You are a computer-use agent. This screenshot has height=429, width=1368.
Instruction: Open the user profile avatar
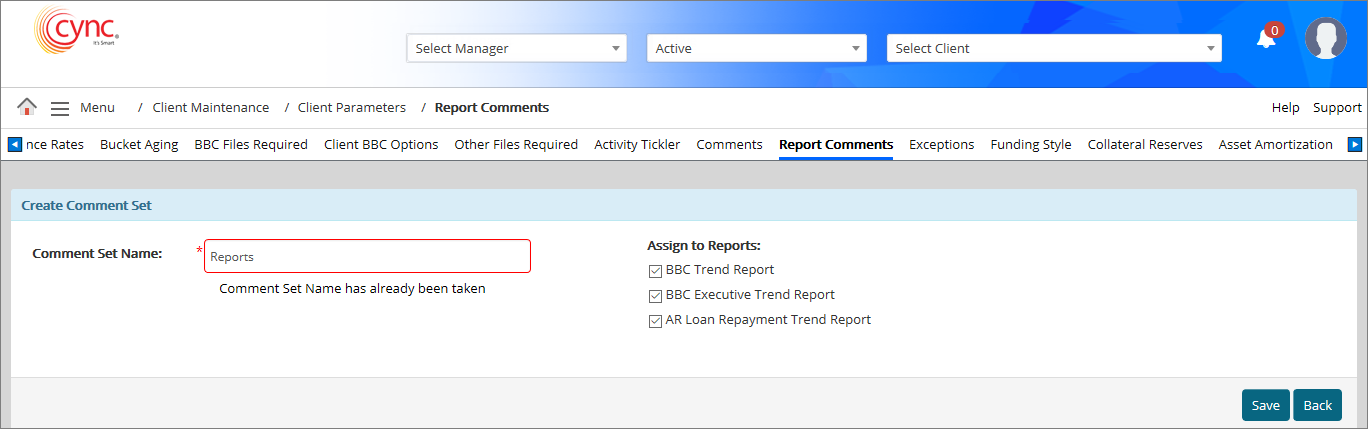pyautogui.click(x=1325, y=39)
